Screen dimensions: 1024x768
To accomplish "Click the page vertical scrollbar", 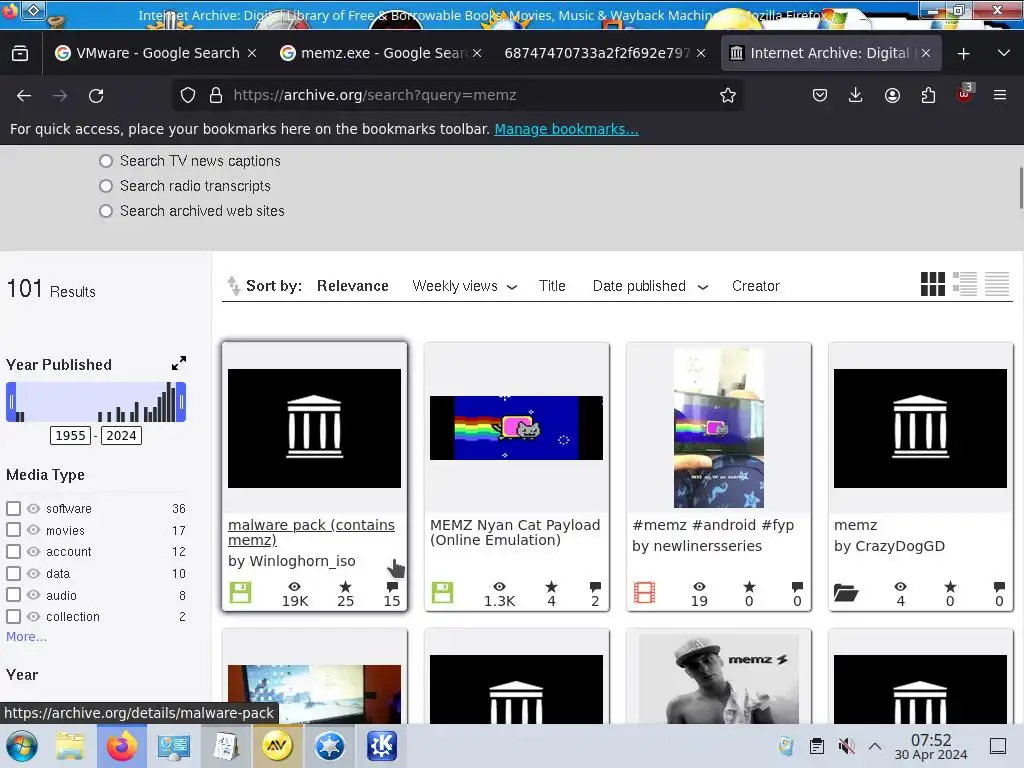I will click(x=1019, y=188).
